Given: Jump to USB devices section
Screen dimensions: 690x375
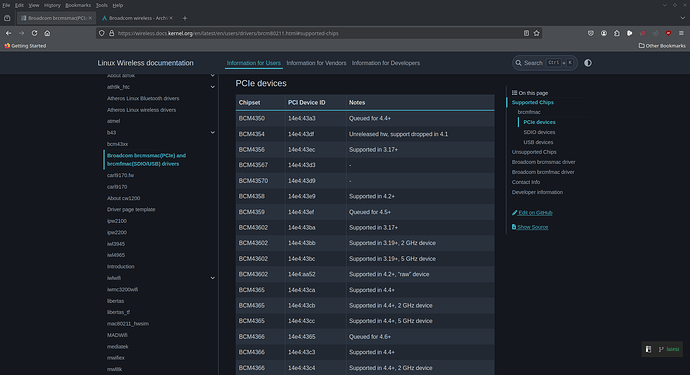Looking at the screenshot, I should click(x=538, y=142).
